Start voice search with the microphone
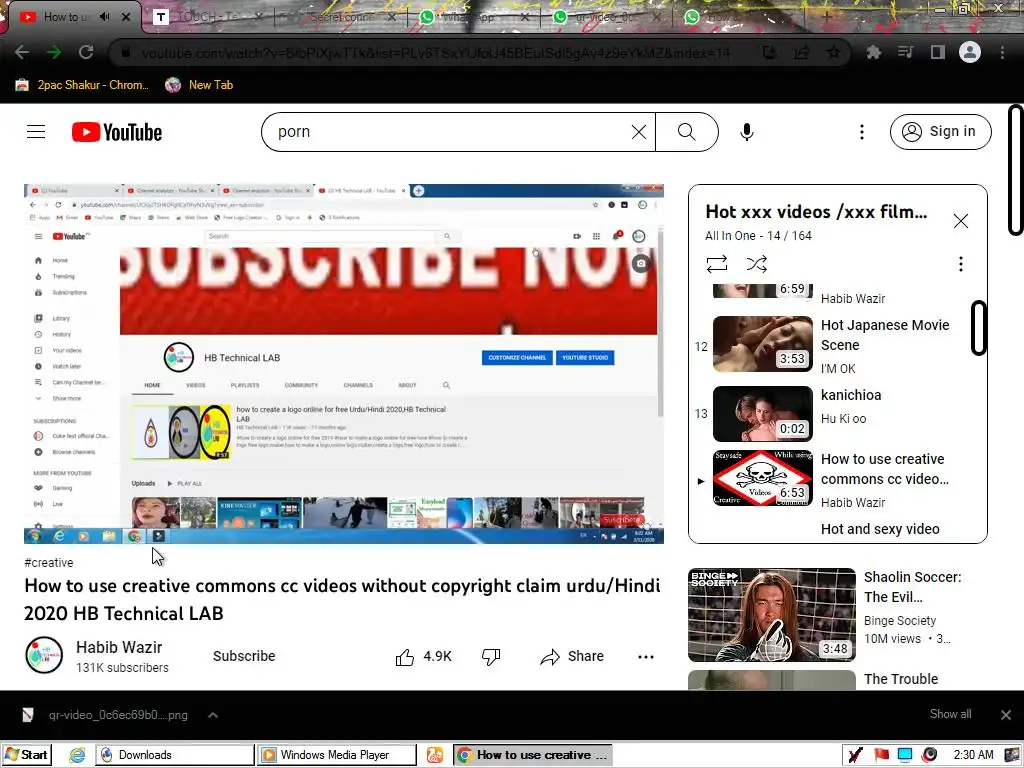 tap(746, 132)
